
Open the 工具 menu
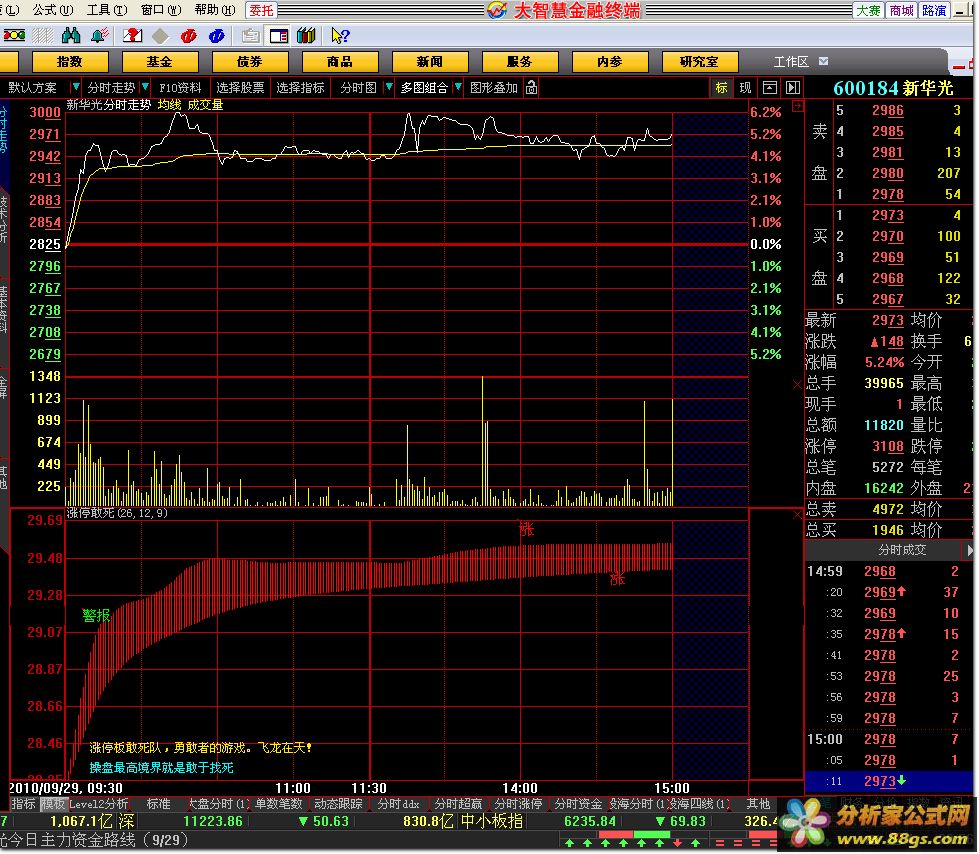coord(107,10)
